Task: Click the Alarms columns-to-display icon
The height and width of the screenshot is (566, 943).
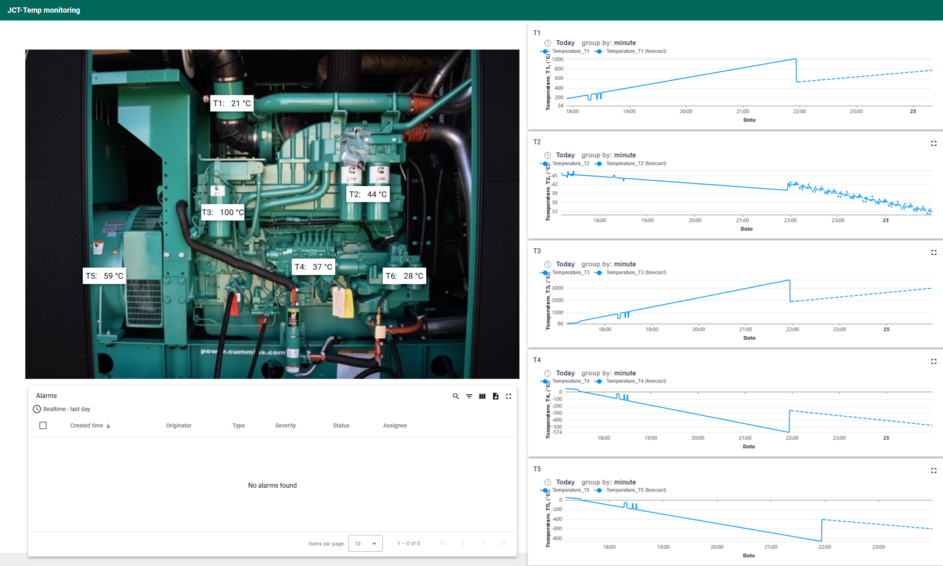Action: [482, 396]
